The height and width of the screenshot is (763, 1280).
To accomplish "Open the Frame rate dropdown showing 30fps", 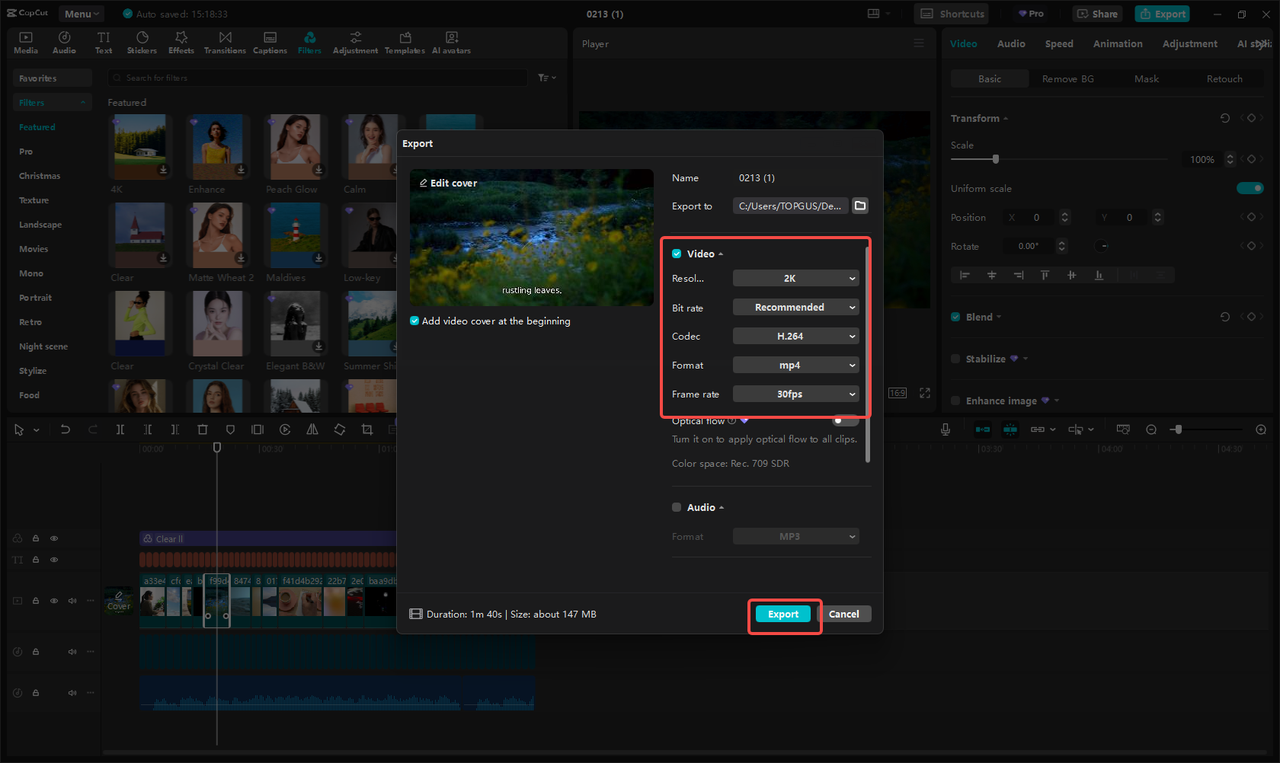I will tap(795, 394).
